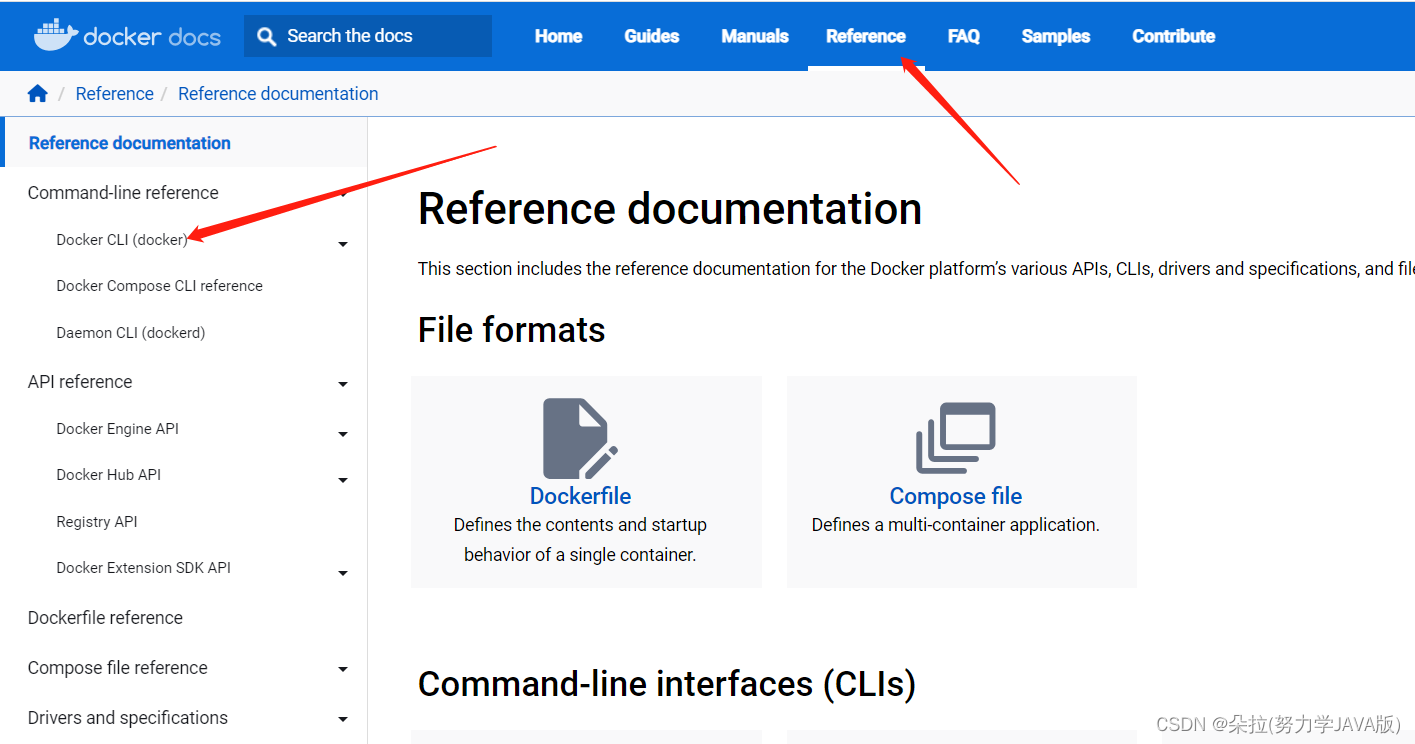This screenshot has height=744, width=1415.
Task: Click 'Defines a multi-container application.' text
Action: pos(956,525)
